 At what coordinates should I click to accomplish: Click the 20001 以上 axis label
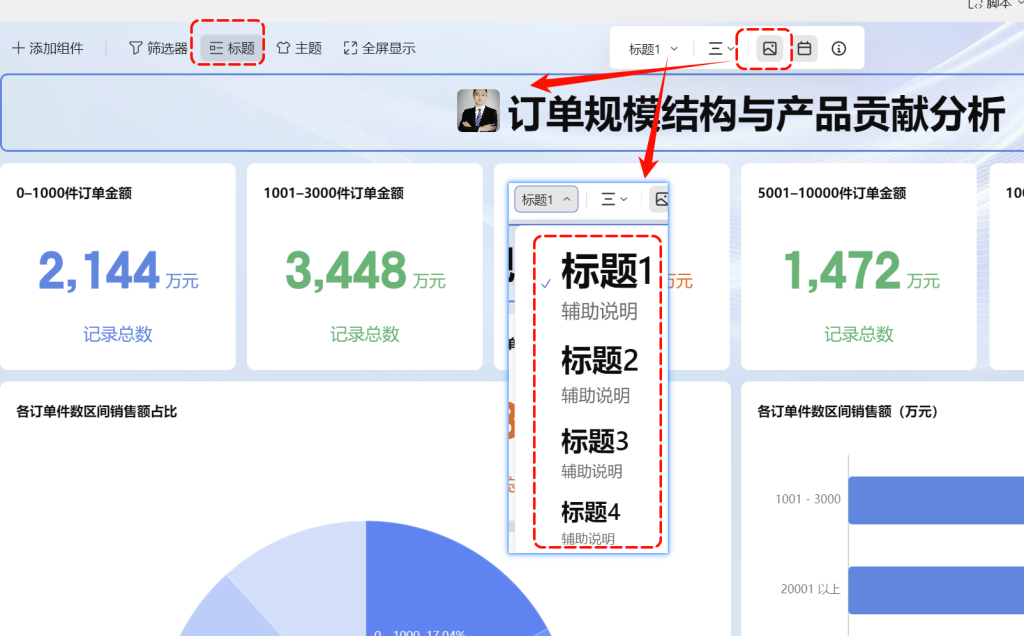click(810, 589)
